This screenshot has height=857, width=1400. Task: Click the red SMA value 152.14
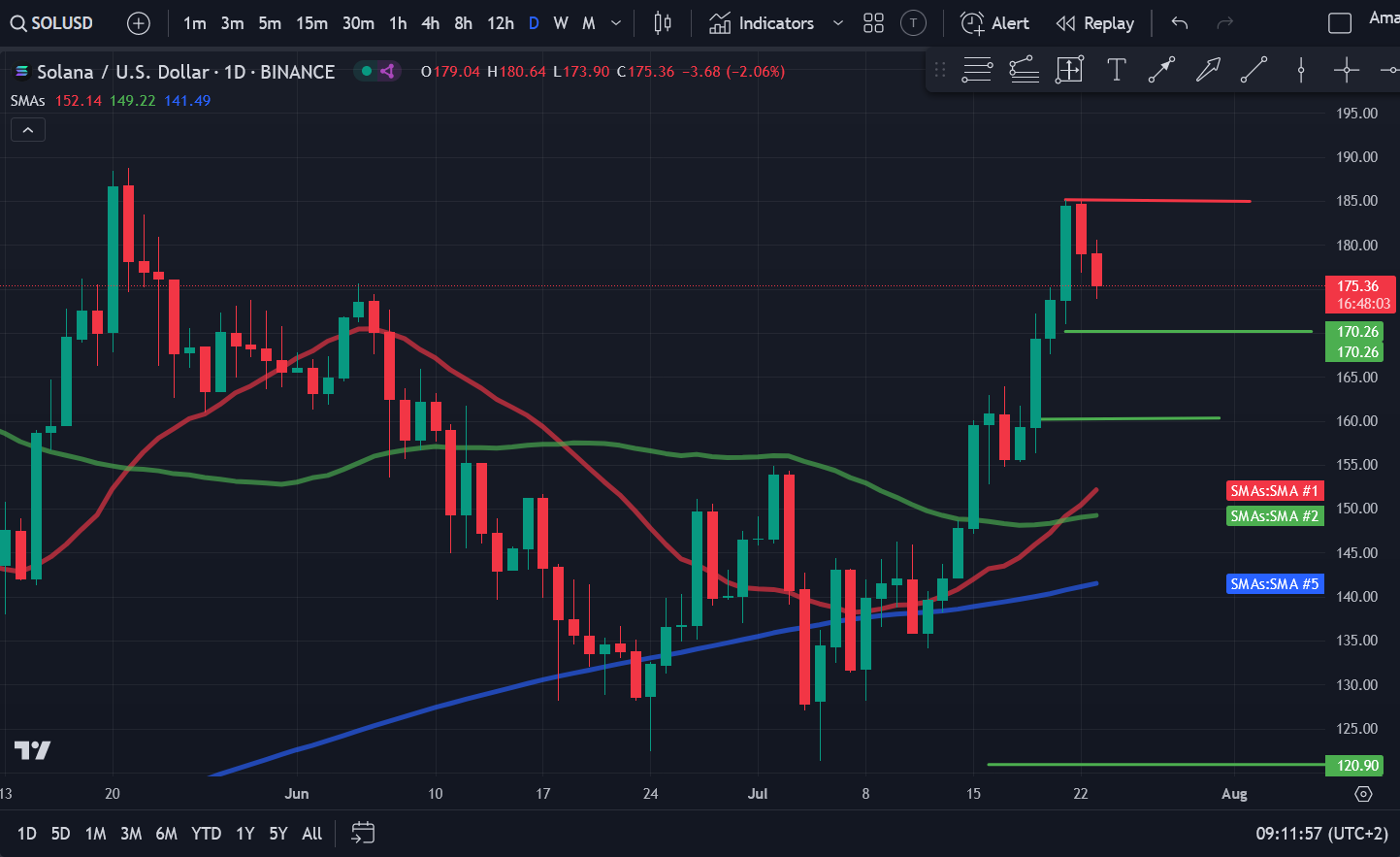pyautogui.click(x=79, y=101)
